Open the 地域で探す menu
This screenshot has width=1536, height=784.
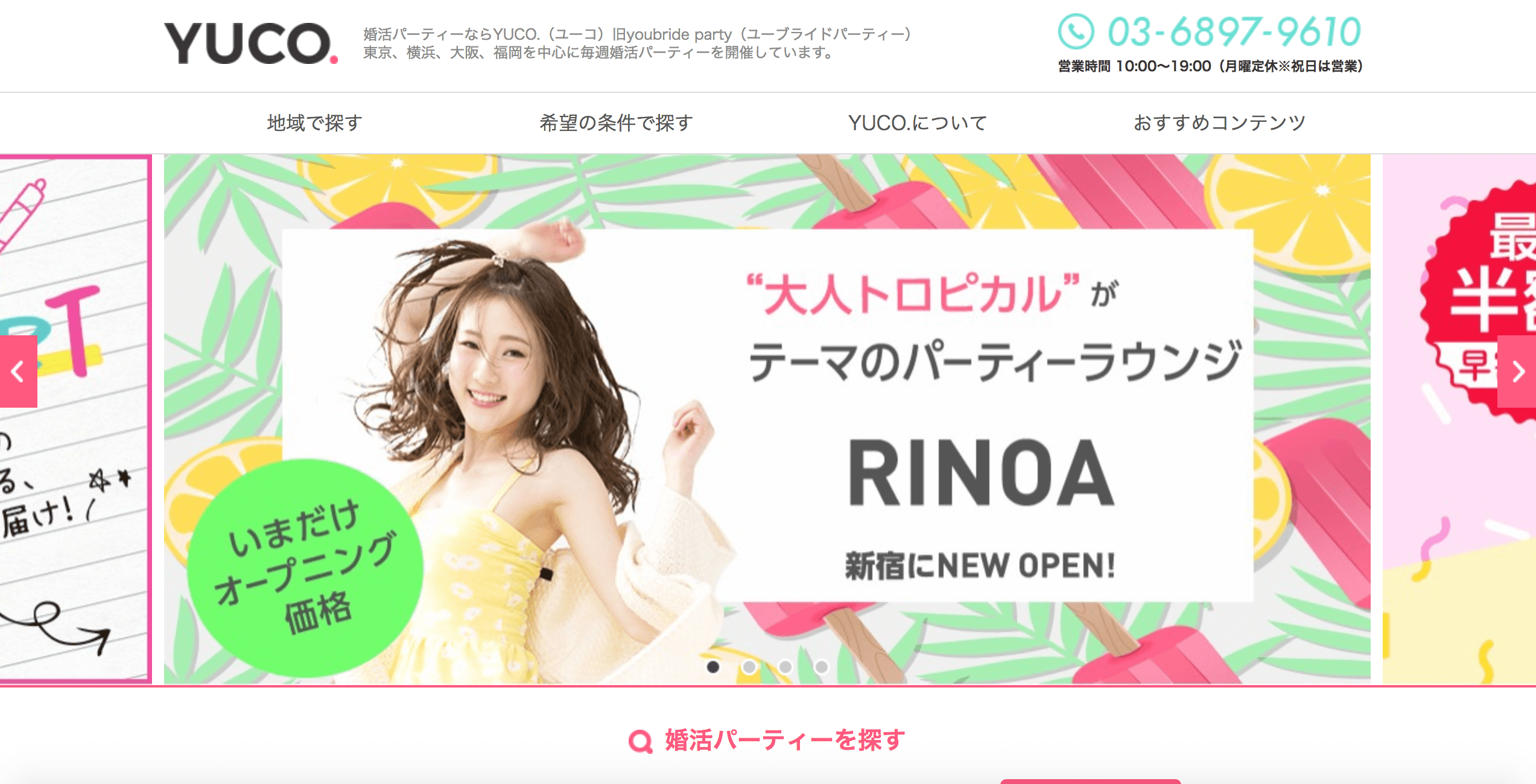coord(315,123)
